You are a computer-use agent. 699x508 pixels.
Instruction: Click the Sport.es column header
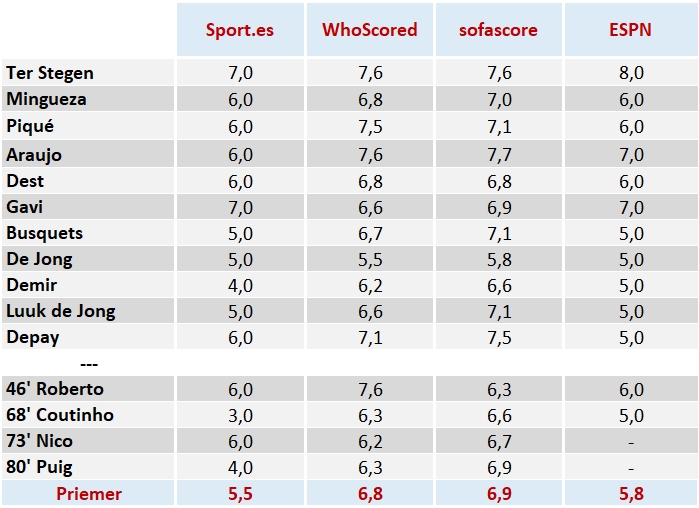click(x=240, y=30)
